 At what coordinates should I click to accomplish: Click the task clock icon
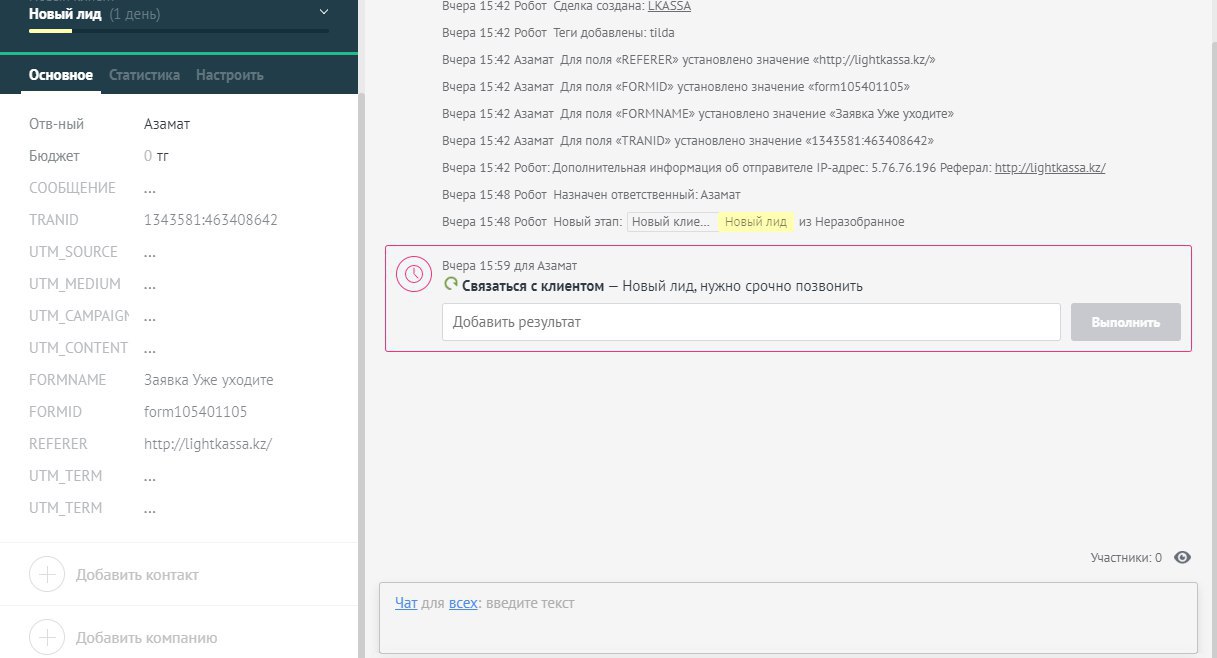tap(413, 274)
